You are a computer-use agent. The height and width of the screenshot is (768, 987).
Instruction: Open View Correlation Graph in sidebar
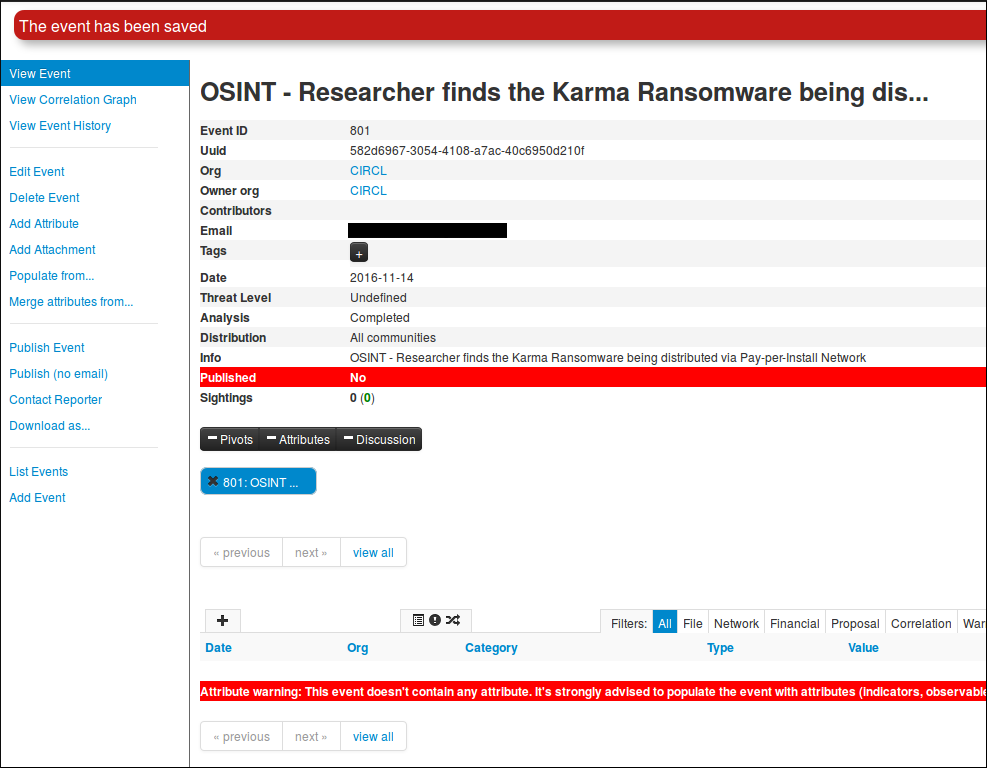point(73,100)
